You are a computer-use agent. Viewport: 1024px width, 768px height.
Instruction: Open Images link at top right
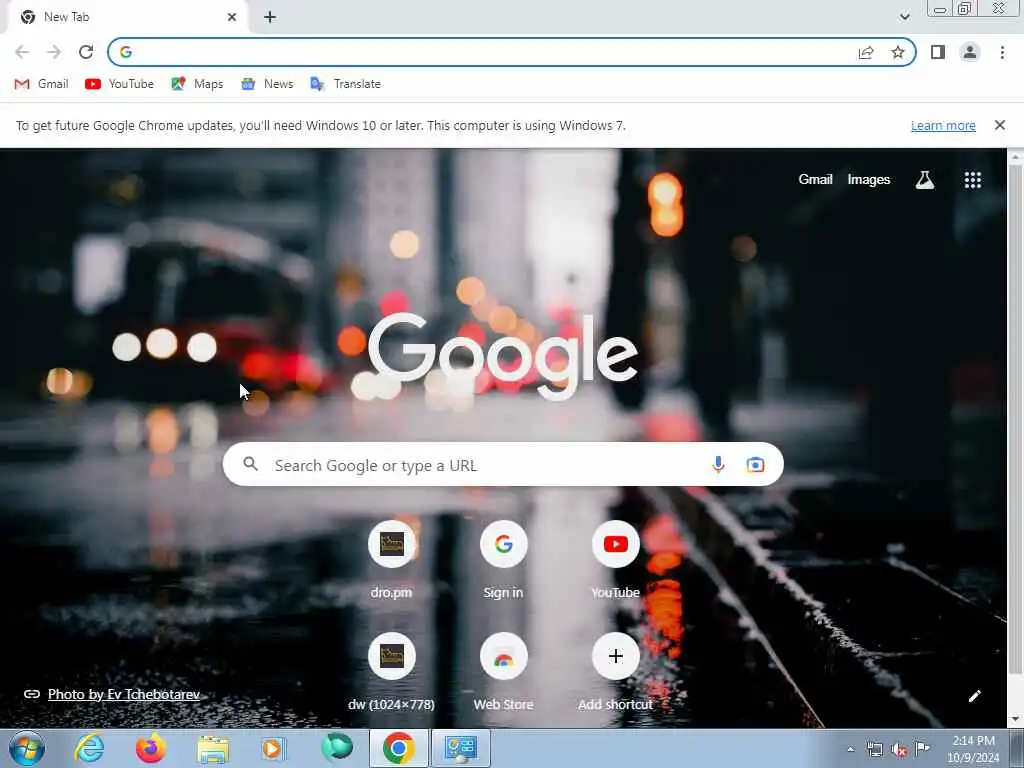point(869,180)
